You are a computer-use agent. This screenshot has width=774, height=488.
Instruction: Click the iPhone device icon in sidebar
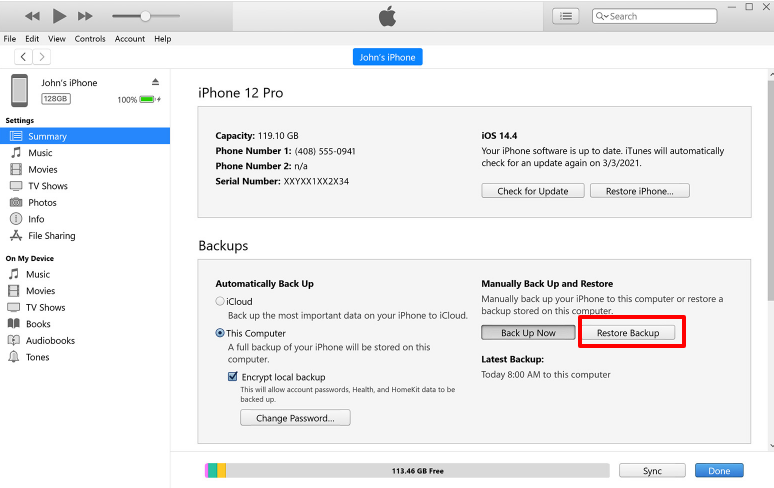click(x=20, y=90)
